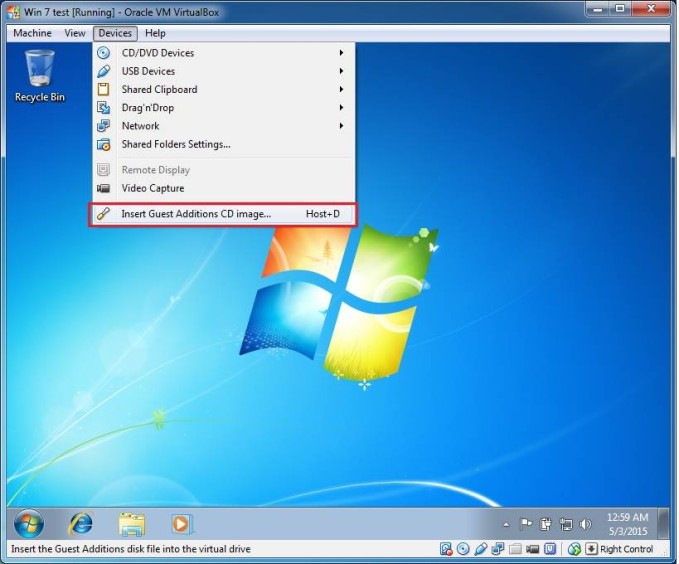Click the USB status bar icon
The image size is (679, 564).
(x=481, y=549)
